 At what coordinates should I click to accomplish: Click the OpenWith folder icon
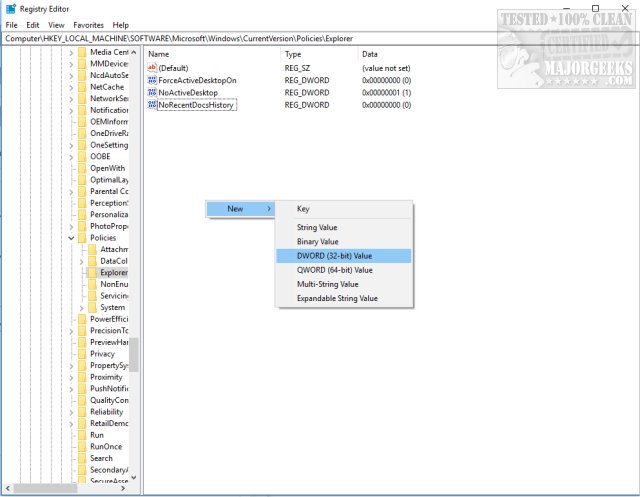coord(82,168)
